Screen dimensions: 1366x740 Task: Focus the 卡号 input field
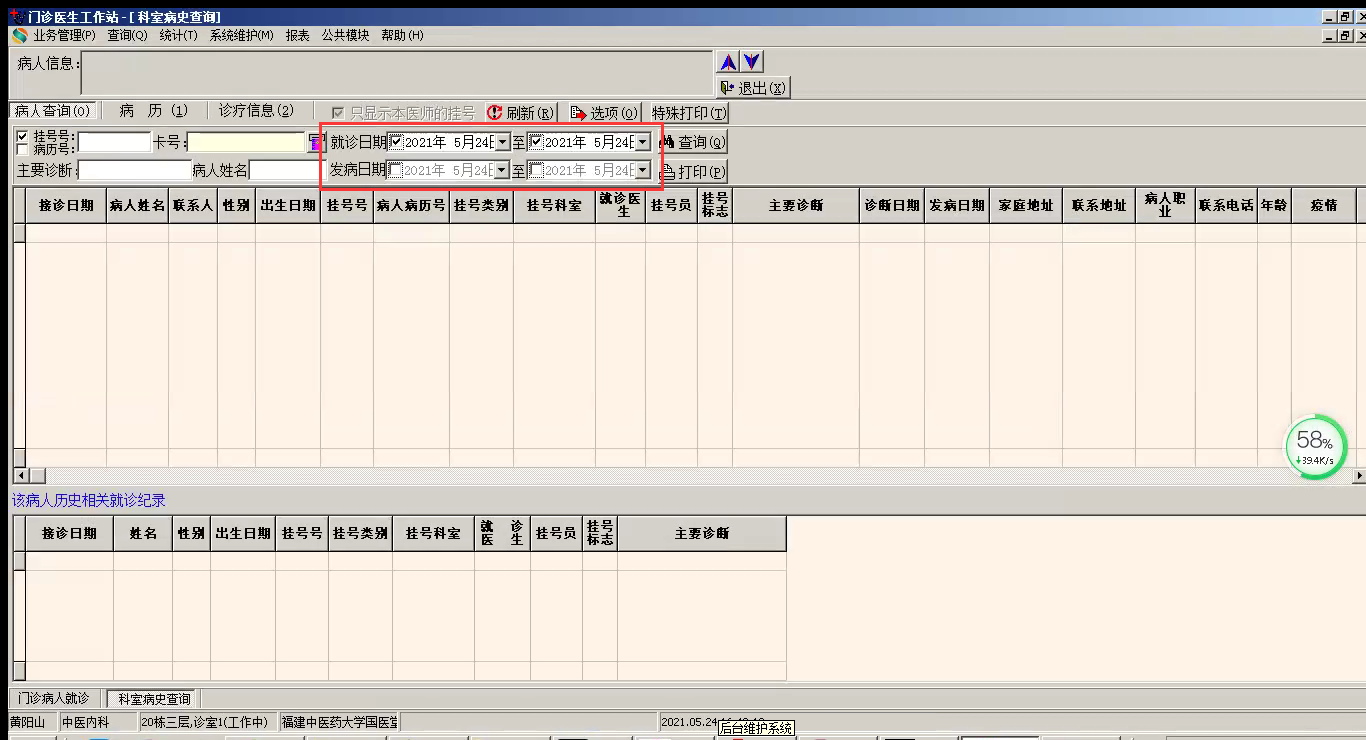click(246, 142)
